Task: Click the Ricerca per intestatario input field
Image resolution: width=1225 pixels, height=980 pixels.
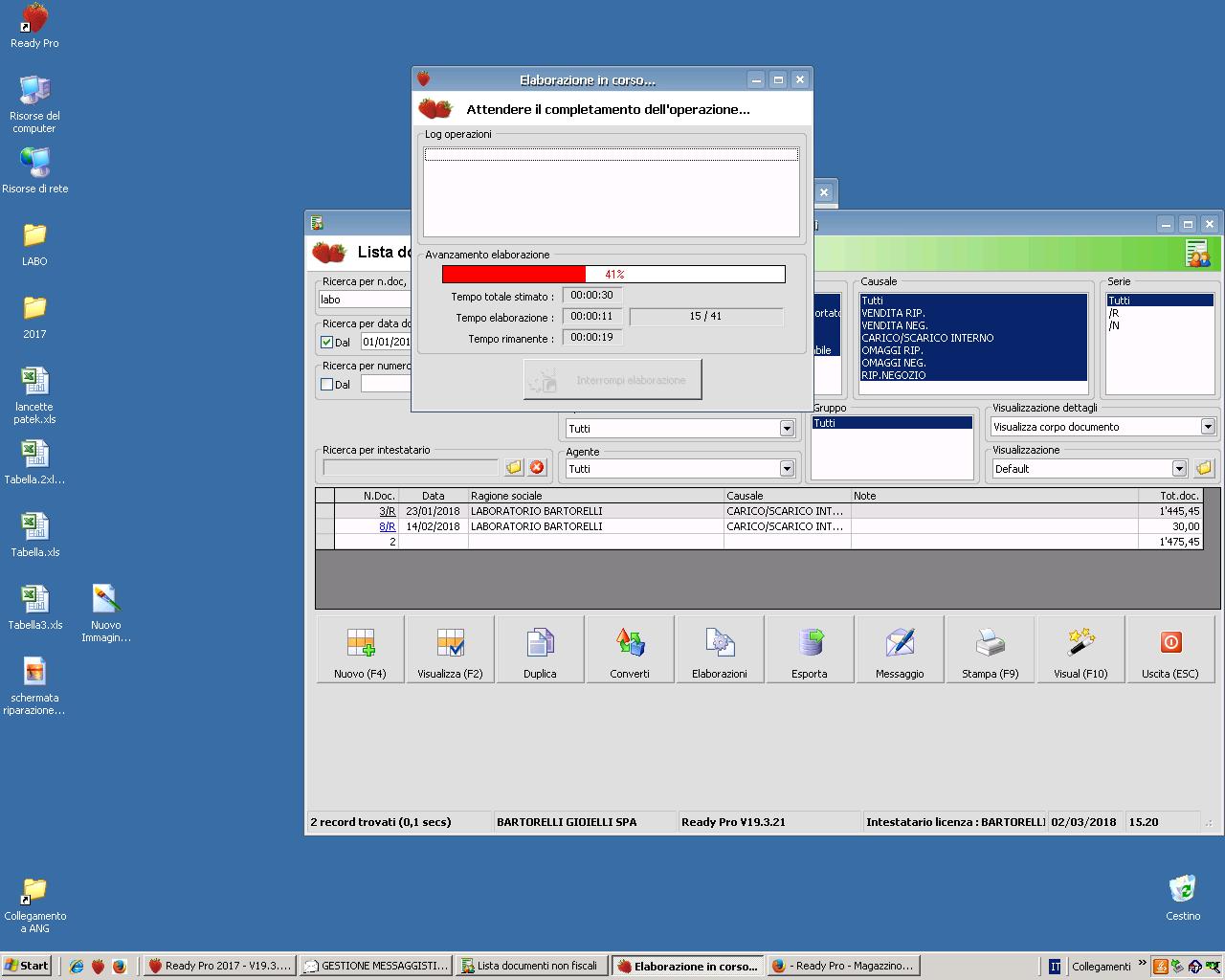Action: pyautogui.click(x=411, y=467)
